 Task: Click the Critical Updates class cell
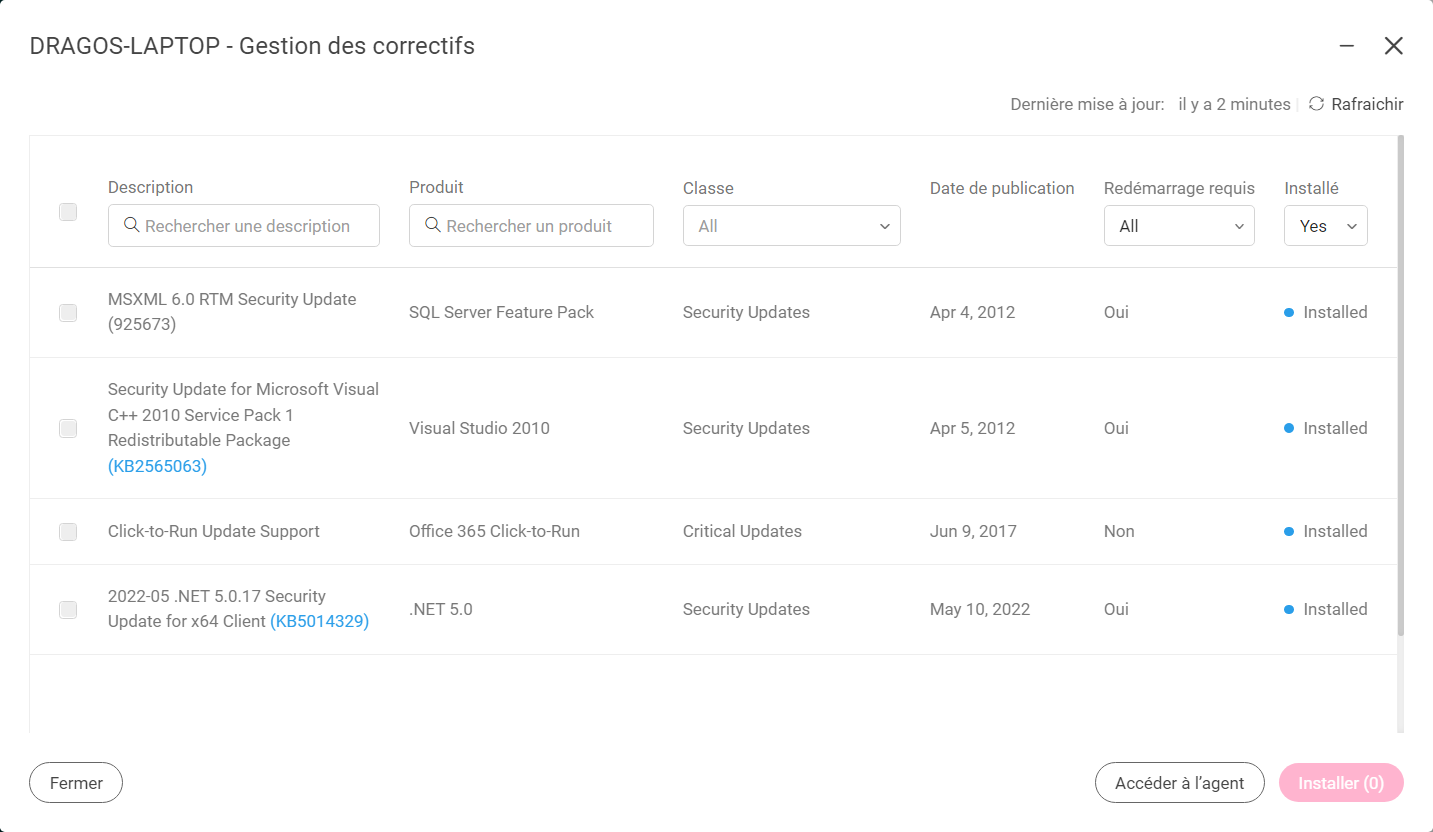coord(742,531)
